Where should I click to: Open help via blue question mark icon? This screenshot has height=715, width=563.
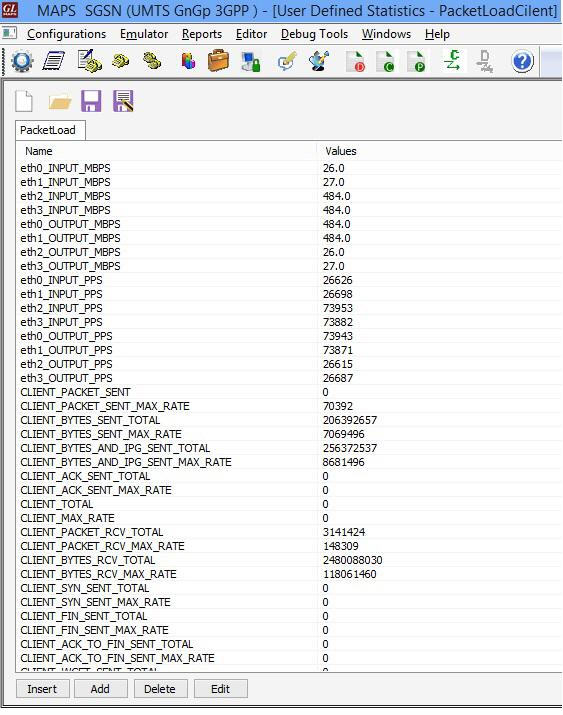coord(522,62)
